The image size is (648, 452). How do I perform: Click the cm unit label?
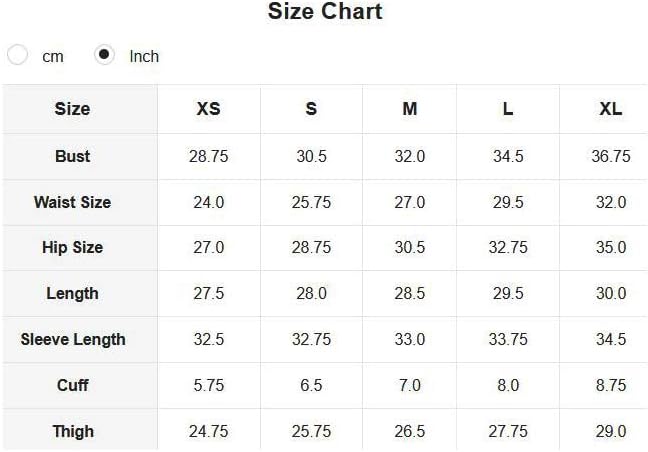click(53, 57)
